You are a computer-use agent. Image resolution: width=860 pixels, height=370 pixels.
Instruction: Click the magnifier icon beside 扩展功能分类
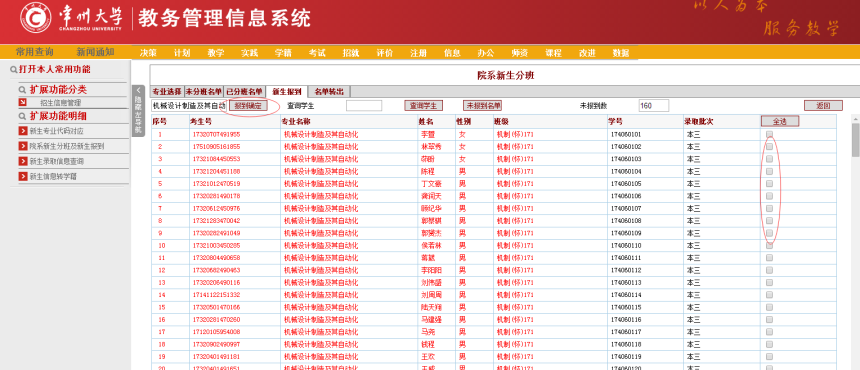tap(22, 90)
